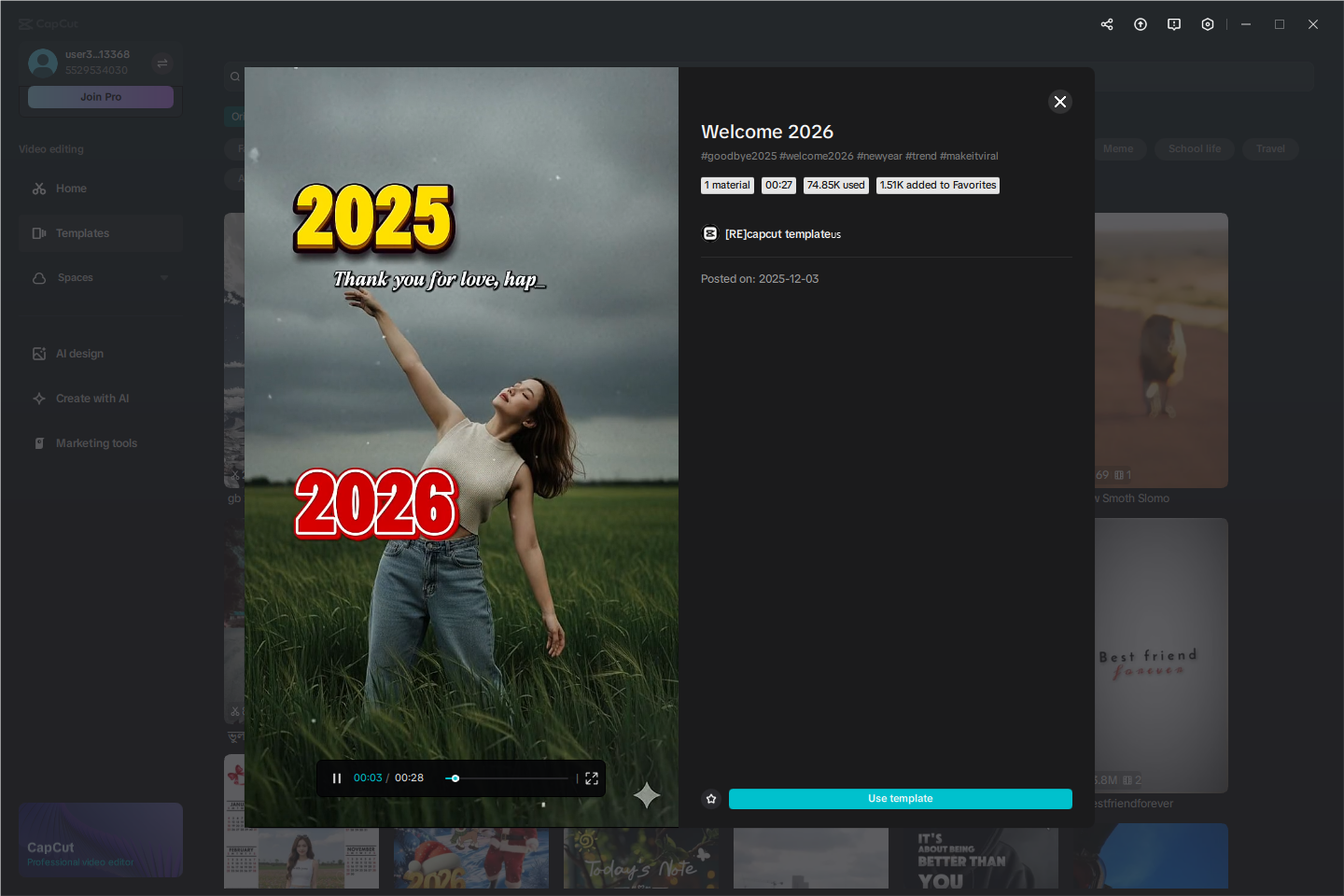Expand the Spaces dropdown arrow

164,278
